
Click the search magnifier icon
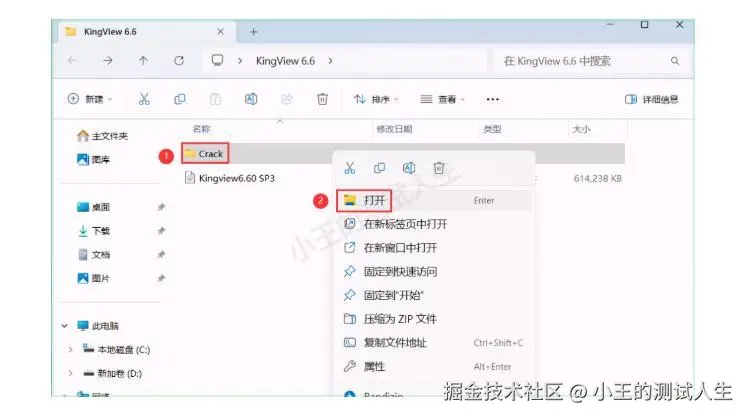(x=675, y=61)
